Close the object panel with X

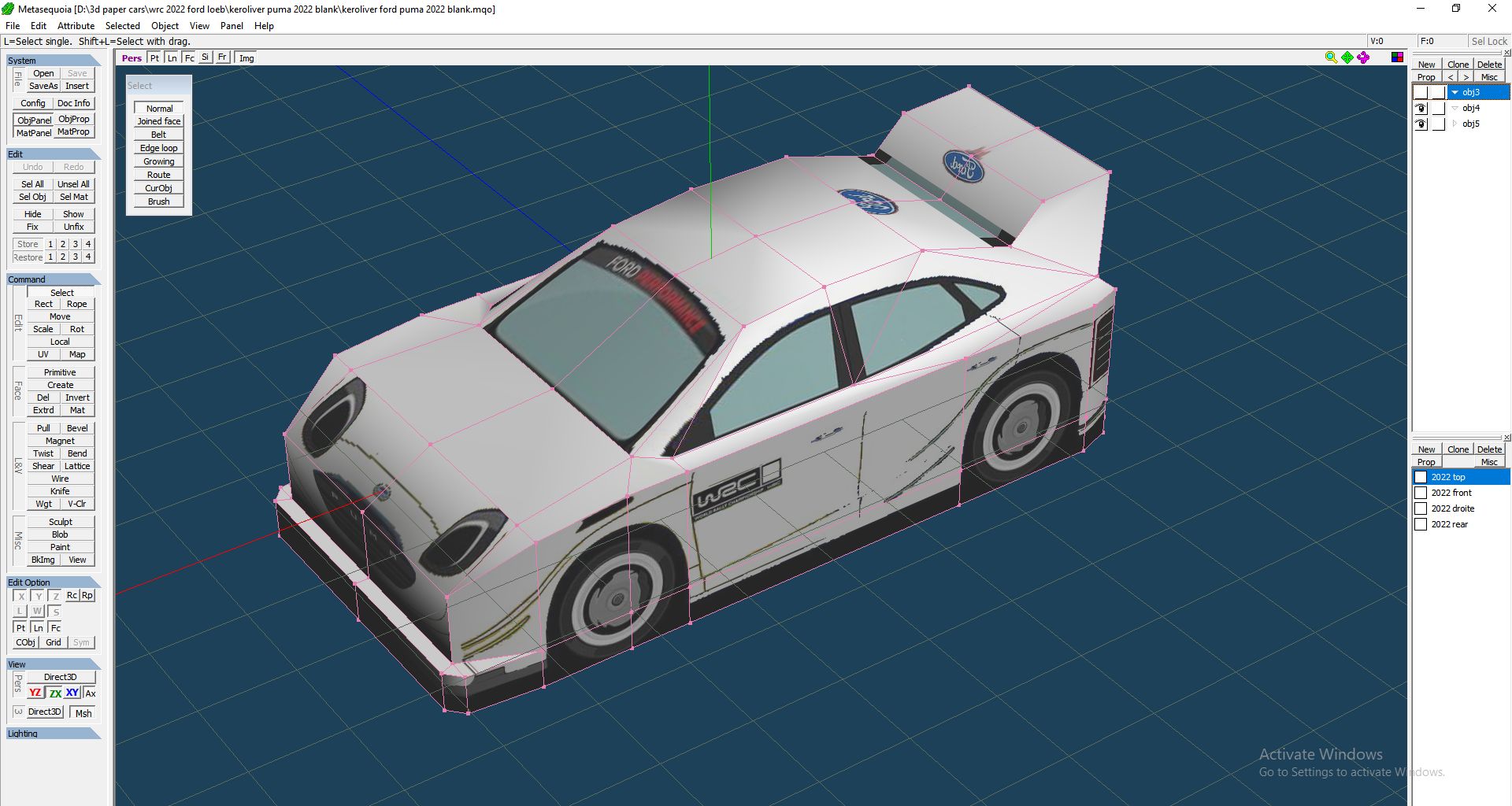click(x=1506, y=53)
